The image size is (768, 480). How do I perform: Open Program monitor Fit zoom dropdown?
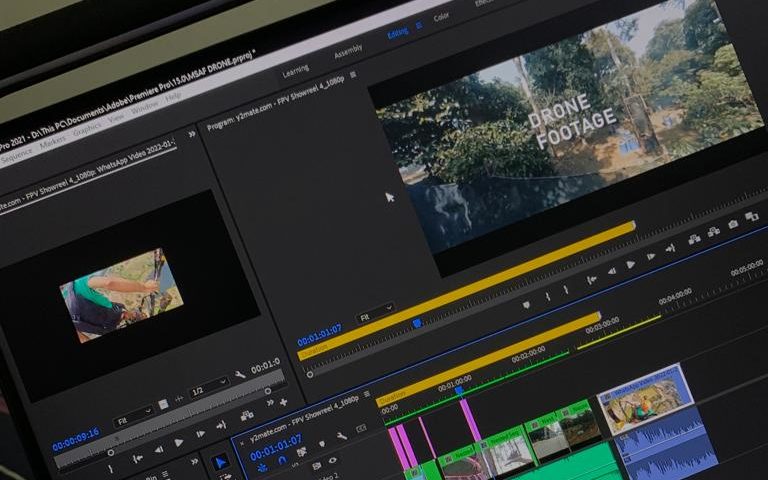point(376,312)
